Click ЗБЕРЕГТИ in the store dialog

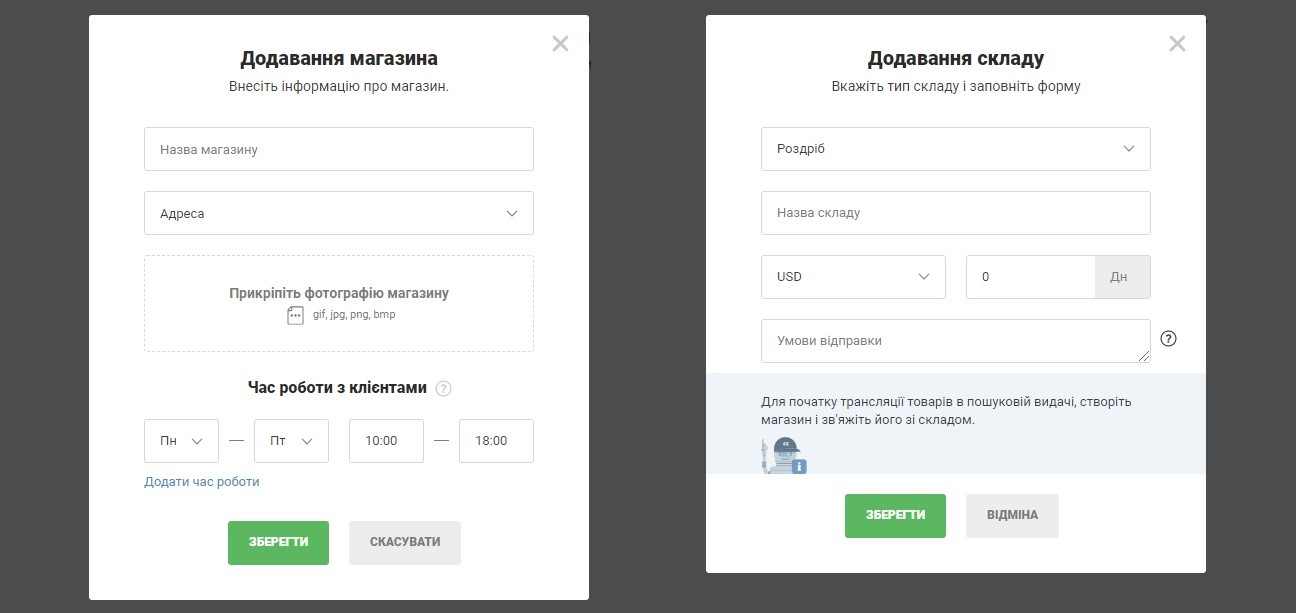(278, 542)
